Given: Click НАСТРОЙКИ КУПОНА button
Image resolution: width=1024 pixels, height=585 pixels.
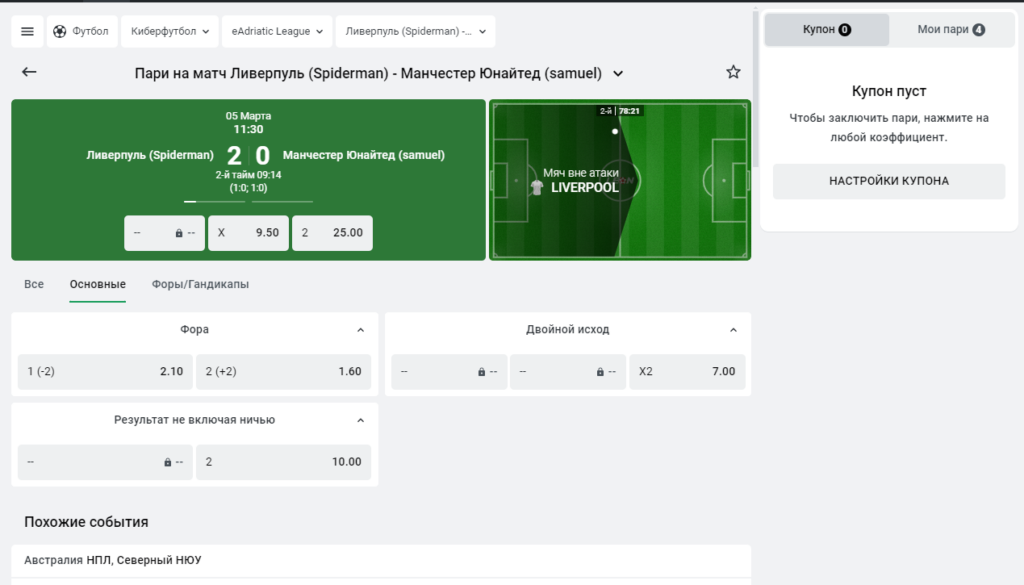Looking at the screenshot, I should point(889,181).
